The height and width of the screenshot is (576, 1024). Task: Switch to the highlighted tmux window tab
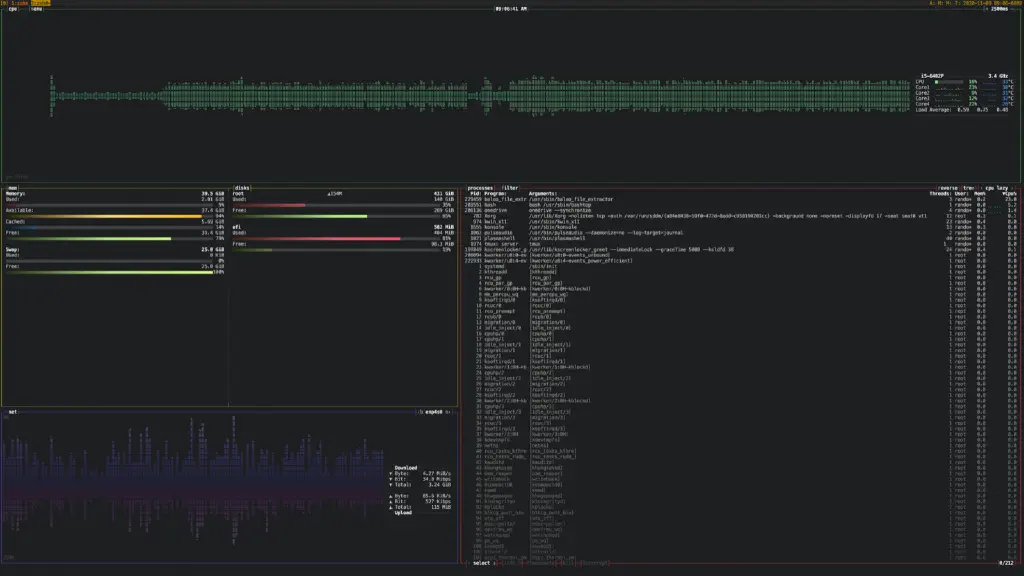40,3
